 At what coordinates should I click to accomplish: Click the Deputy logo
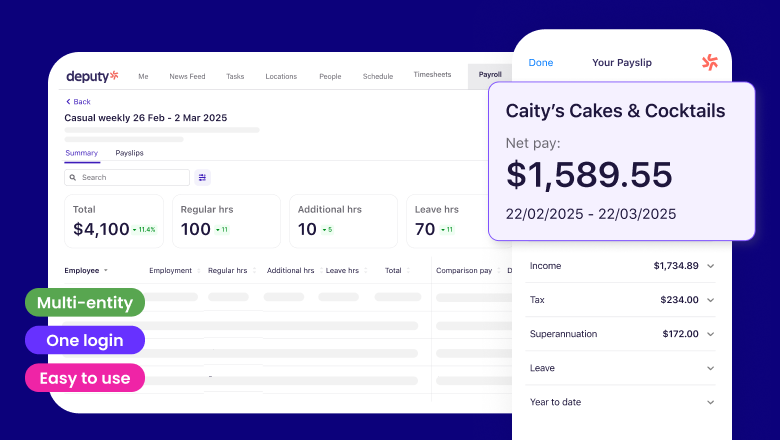(93, 76)
